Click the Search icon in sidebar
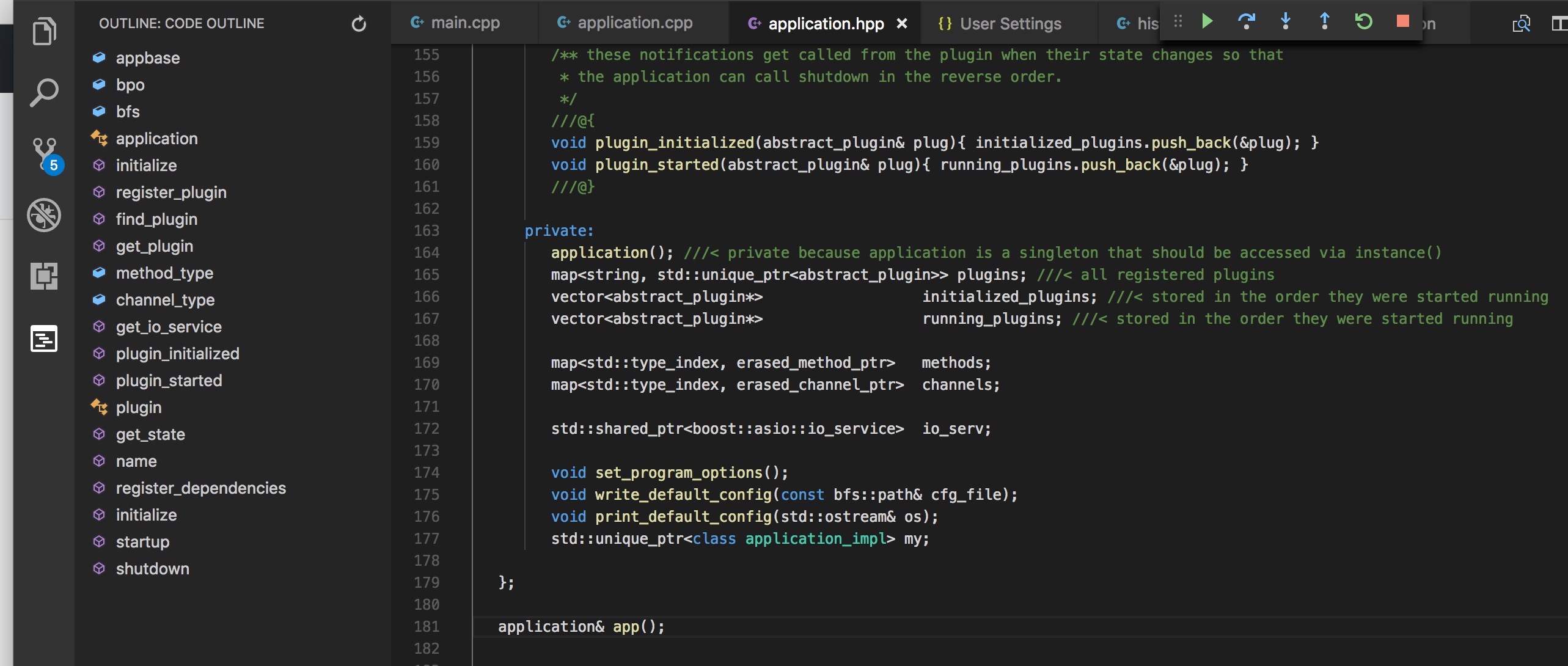 [44, 93]
